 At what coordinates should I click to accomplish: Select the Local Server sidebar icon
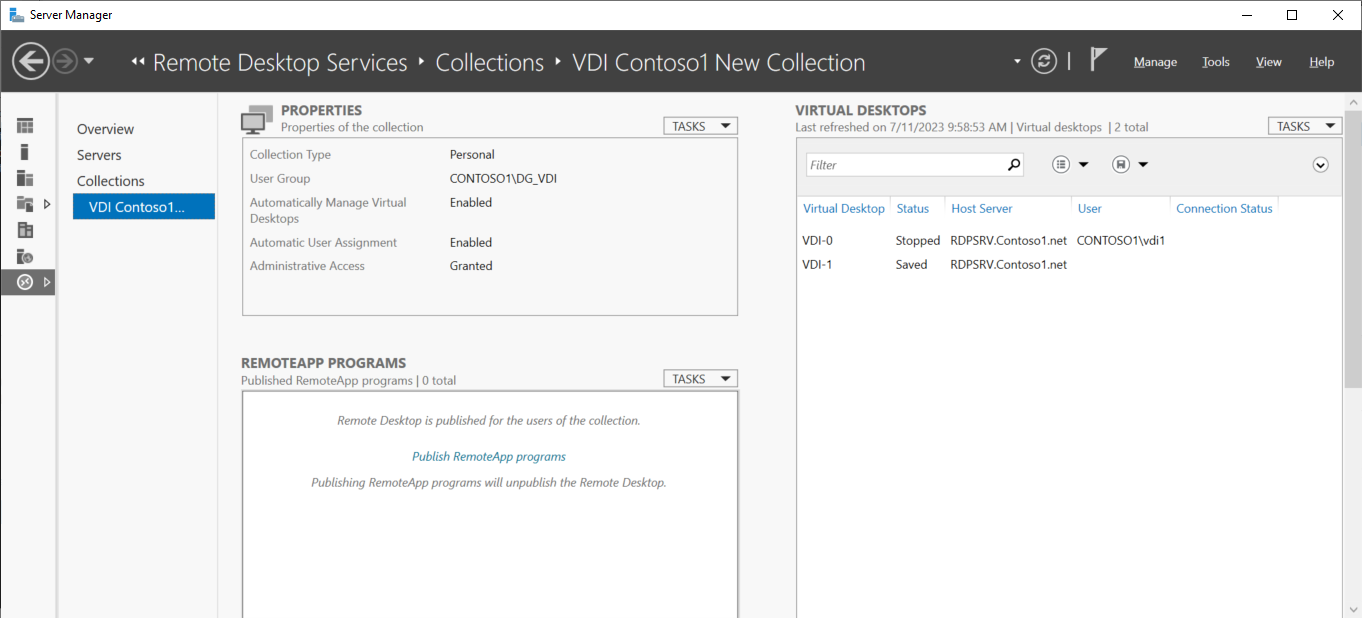(25, 152)
